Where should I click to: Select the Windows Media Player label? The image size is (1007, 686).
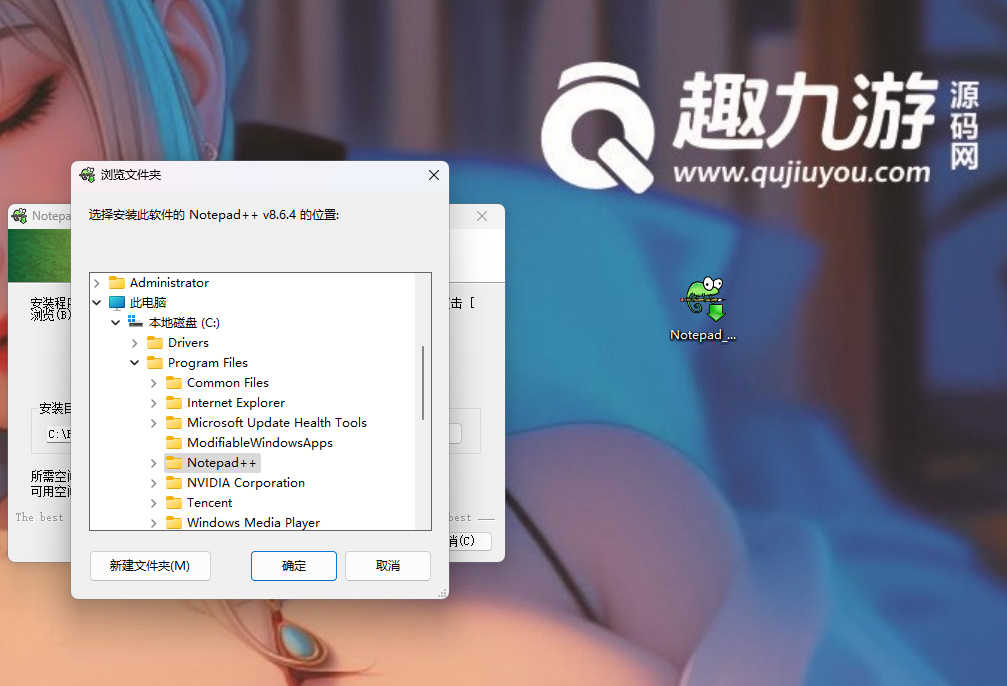coord(254,522)
